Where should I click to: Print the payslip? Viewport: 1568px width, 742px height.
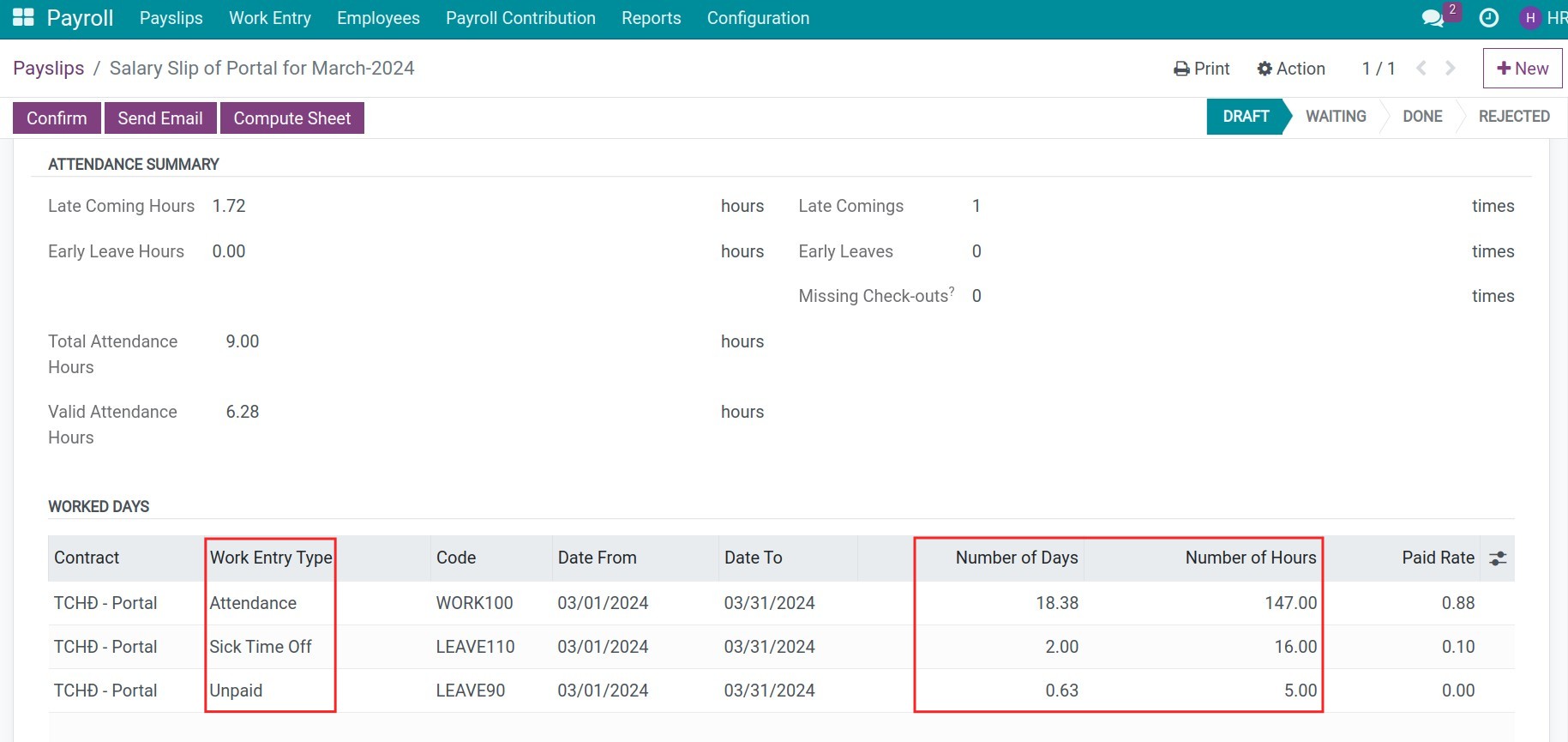coord(1201,69)
